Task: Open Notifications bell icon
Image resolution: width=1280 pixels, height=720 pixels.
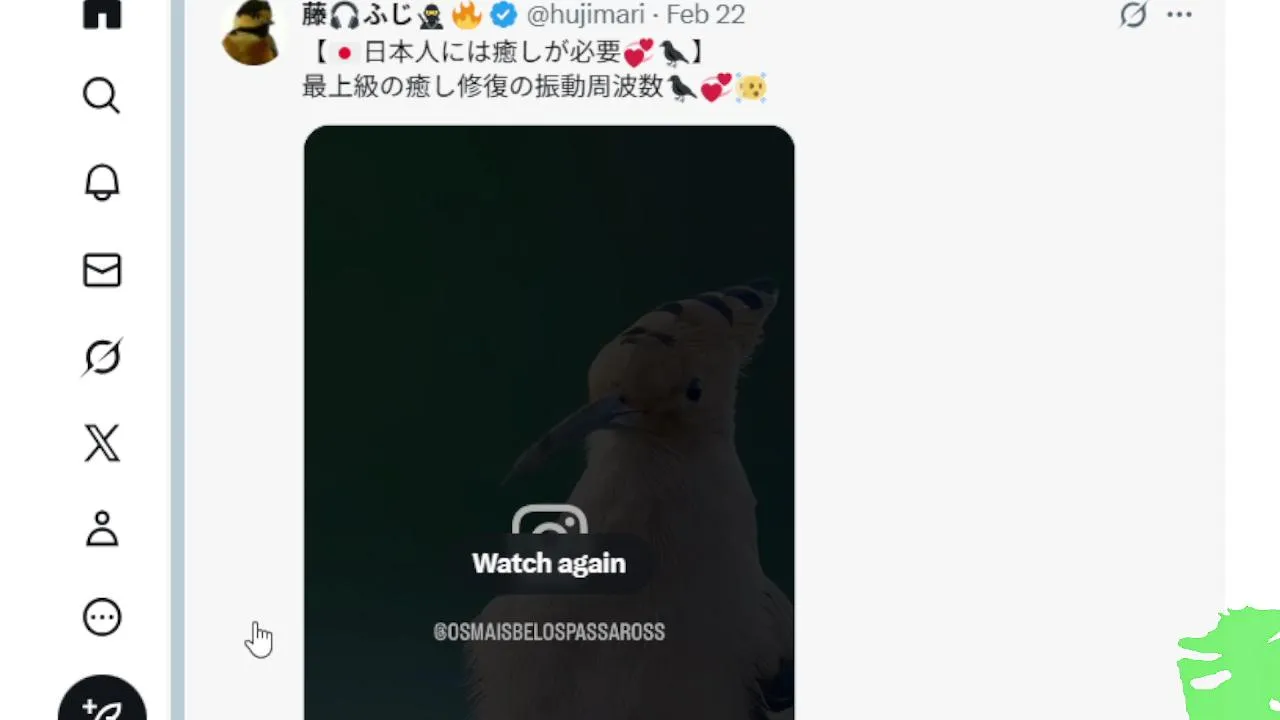Action: pyautogui.click(x=102, y=183)
